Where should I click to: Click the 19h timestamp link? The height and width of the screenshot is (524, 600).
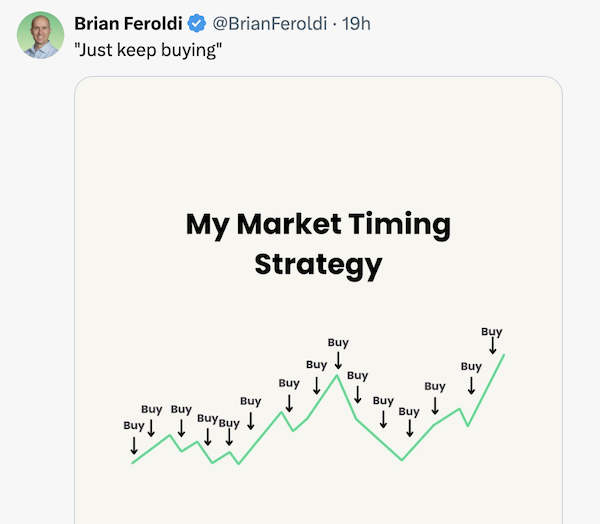click(356, 24)
